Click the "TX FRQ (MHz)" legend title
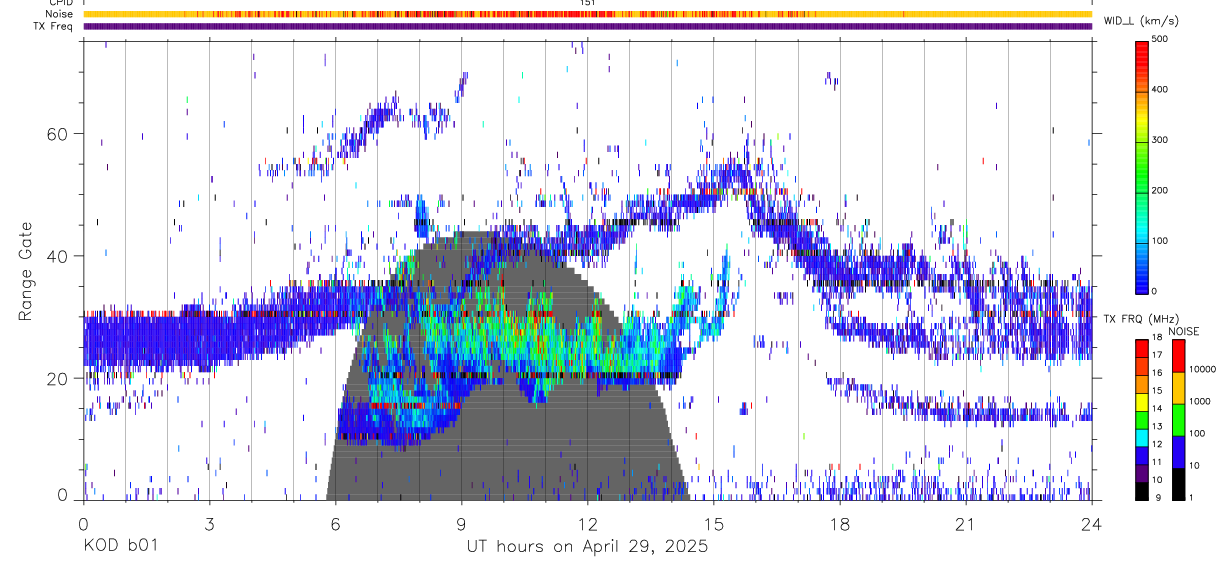Screen dimensions: 1228x567 [1141, 319]
